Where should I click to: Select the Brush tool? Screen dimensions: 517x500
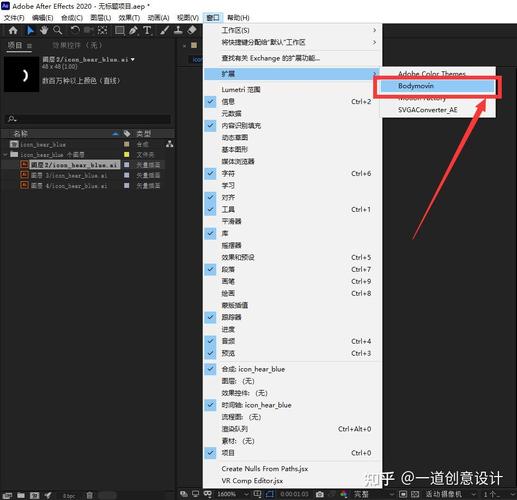[164, 31]
